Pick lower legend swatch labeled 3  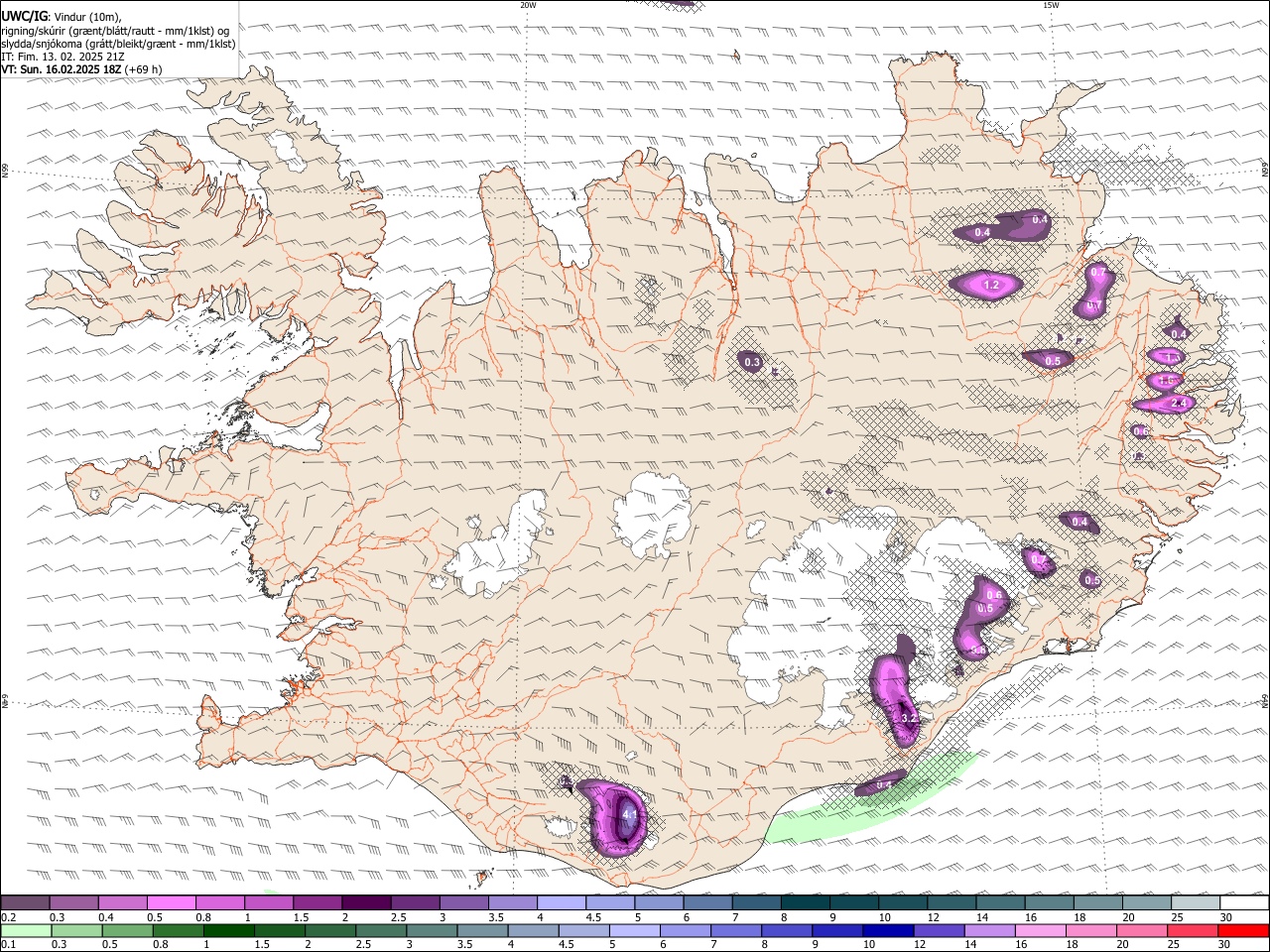click(x=431, y=930)
